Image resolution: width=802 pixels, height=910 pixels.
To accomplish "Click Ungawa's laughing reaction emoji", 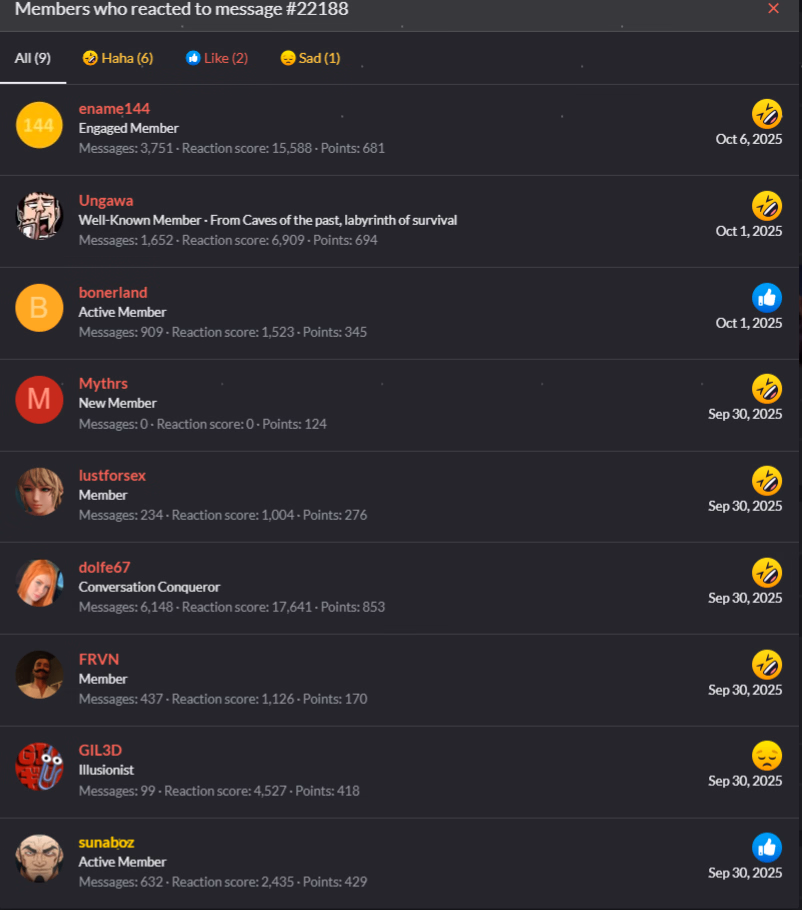I will (x=767, y=206).
